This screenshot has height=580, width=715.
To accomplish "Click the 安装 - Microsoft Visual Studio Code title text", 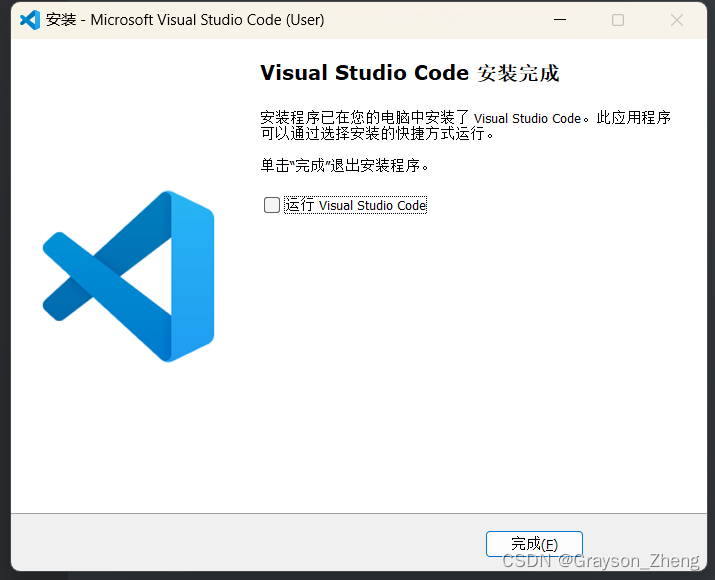I will pos(185,20).
